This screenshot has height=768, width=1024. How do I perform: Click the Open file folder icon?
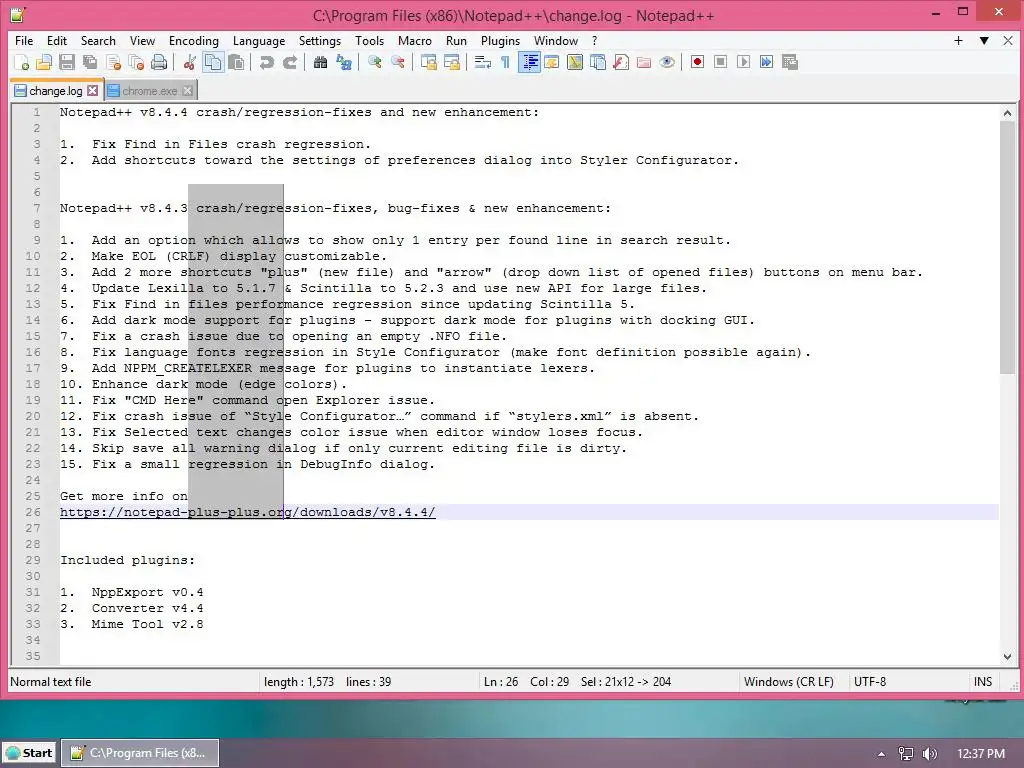[44, 62]
